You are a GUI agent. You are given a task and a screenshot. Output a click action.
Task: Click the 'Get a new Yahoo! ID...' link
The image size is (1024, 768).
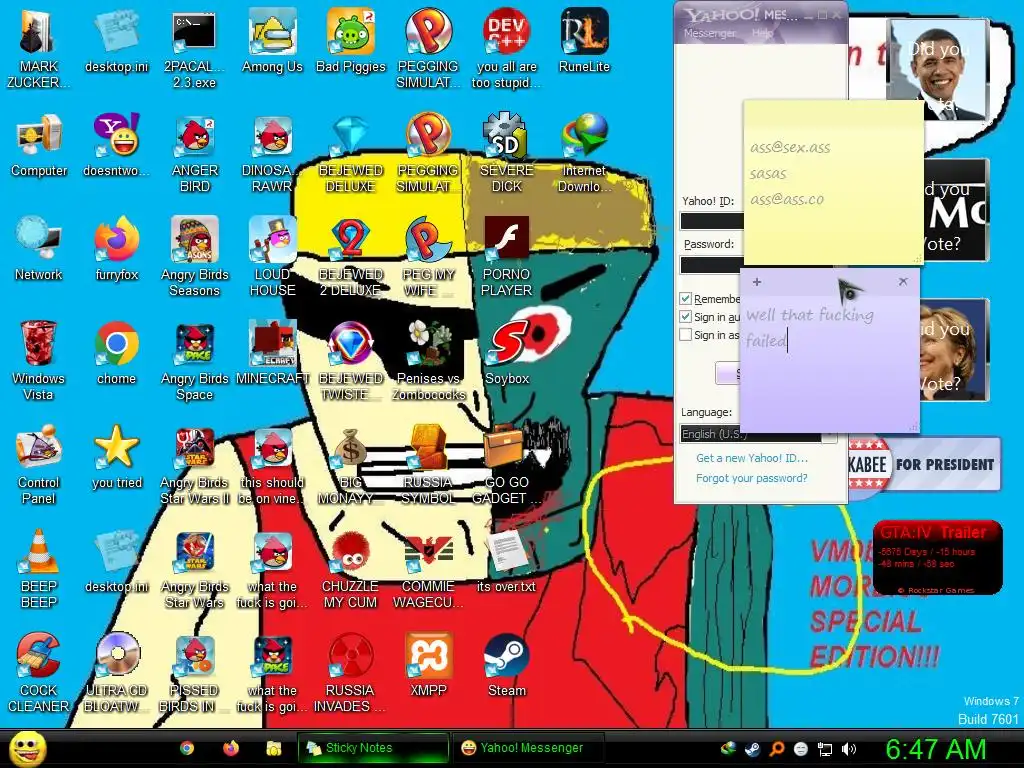click(752, 458)
